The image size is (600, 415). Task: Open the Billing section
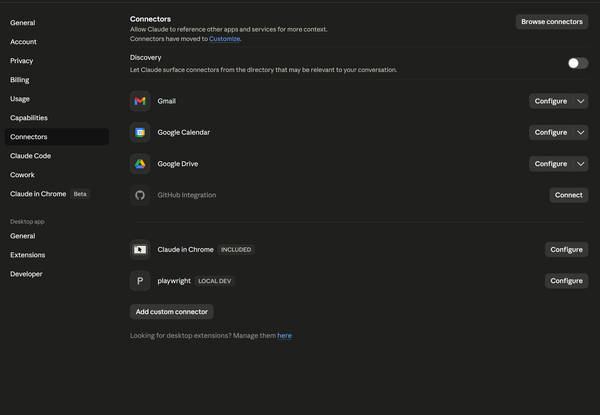pos(57,80)
